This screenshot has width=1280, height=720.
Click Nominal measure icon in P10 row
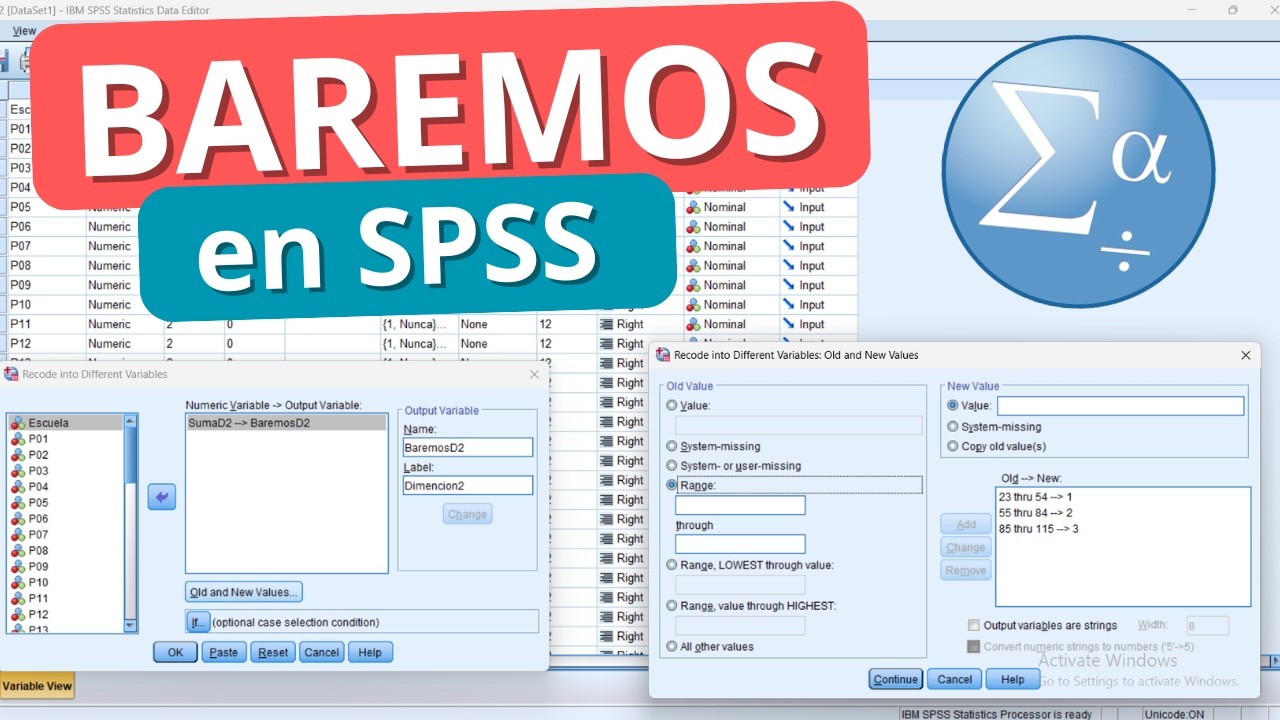click(x=693, y=305)
